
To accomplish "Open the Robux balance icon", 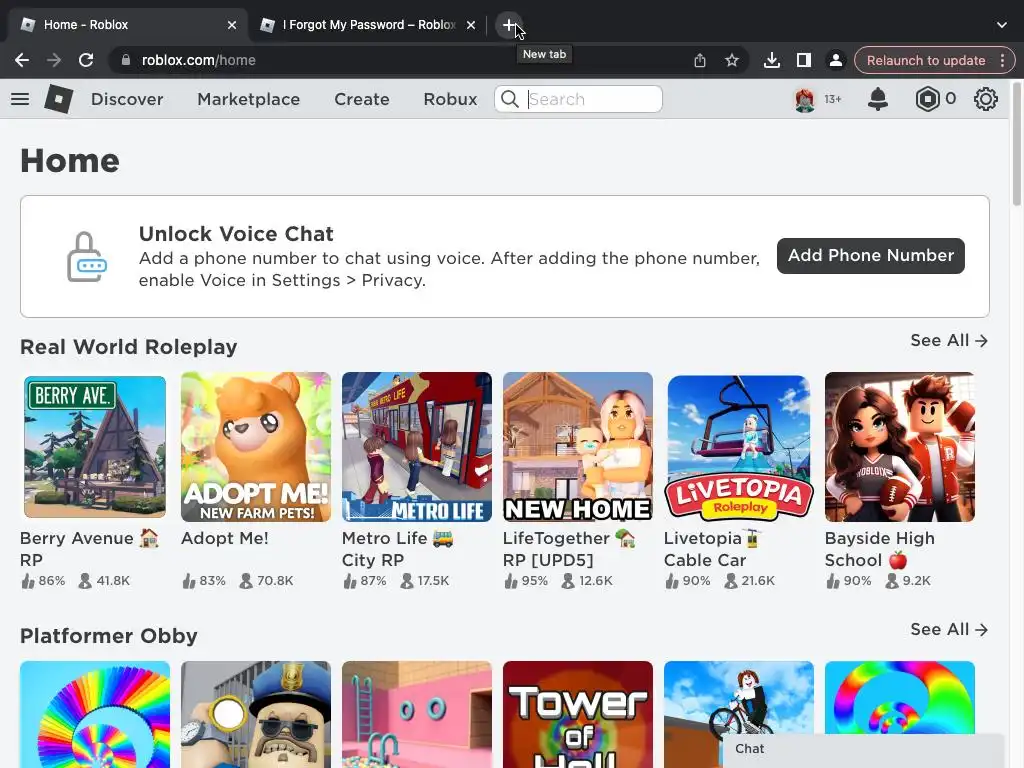I will point(927,99).
